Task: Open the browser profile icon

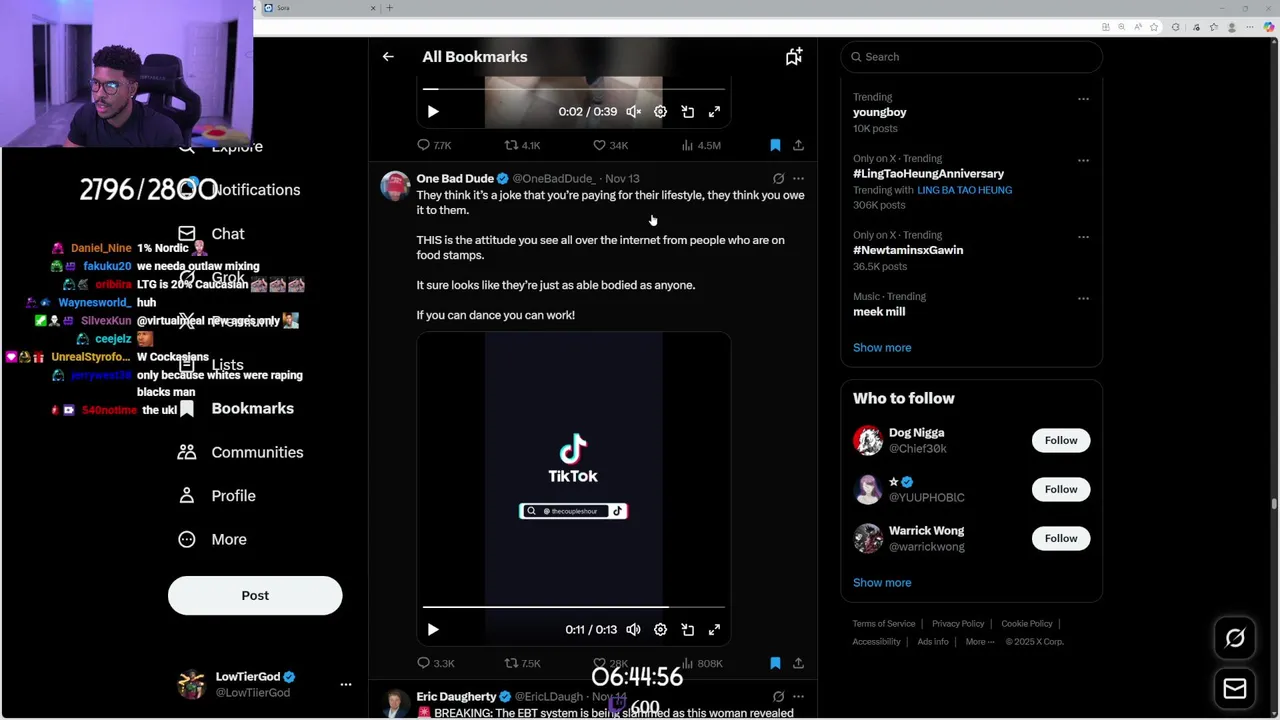Action: 1232,27
